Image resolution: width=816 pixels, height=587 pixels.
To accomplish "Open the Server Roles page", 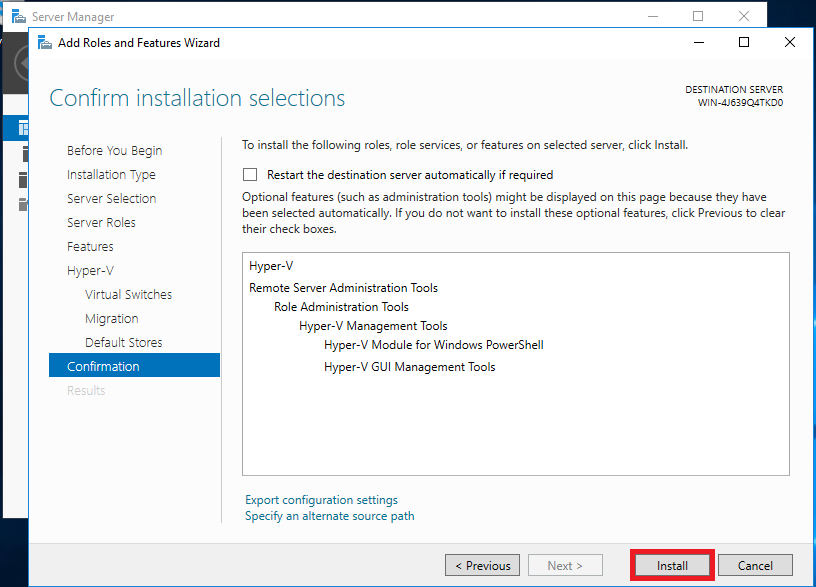I will (101, 223).
